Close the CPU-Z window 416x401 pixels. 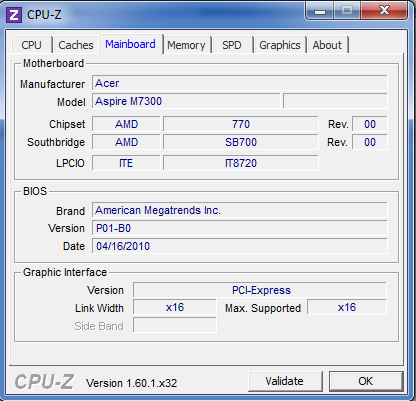point(384,11)
